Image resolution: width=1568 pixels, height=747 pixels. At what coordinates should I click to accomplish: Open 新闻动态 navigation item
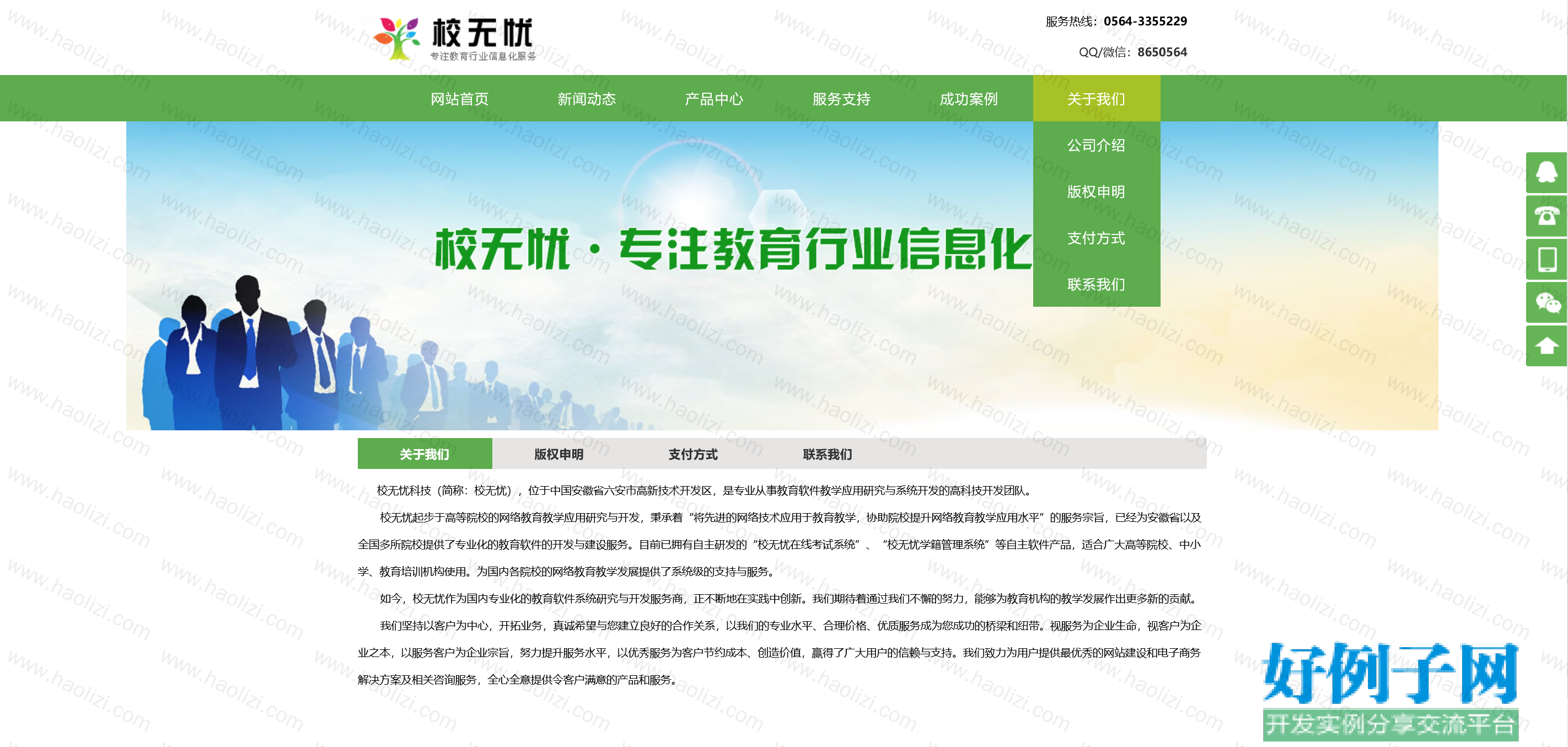pos(587,99)
